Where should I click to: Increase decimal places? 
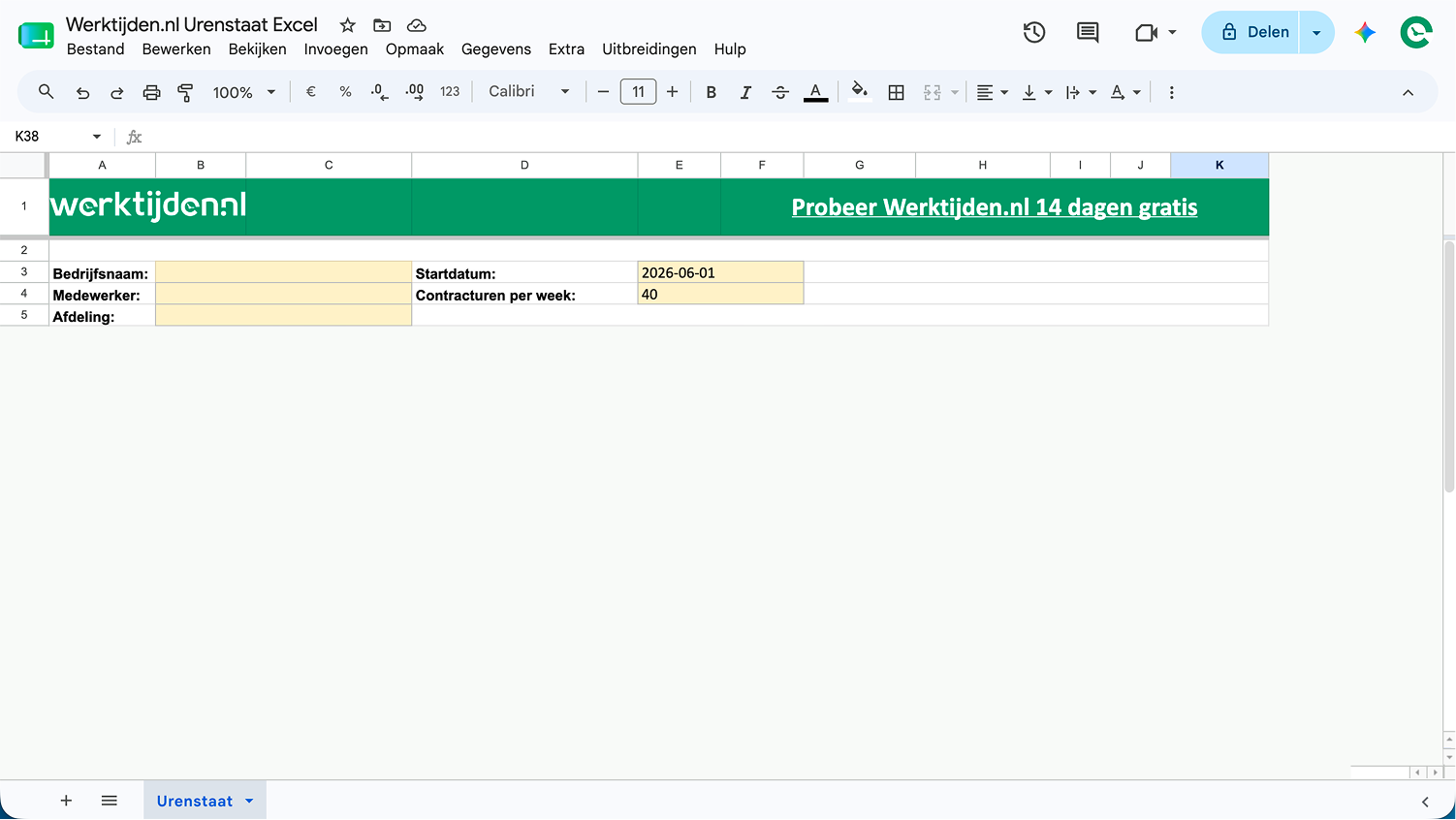click(414, 92)
